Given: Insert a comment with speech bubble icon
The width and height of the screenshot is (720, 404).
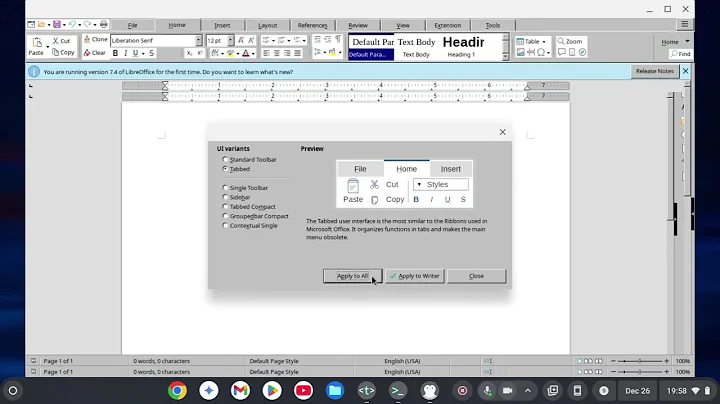Looking at the screenshot, I should tap(562, 52).
